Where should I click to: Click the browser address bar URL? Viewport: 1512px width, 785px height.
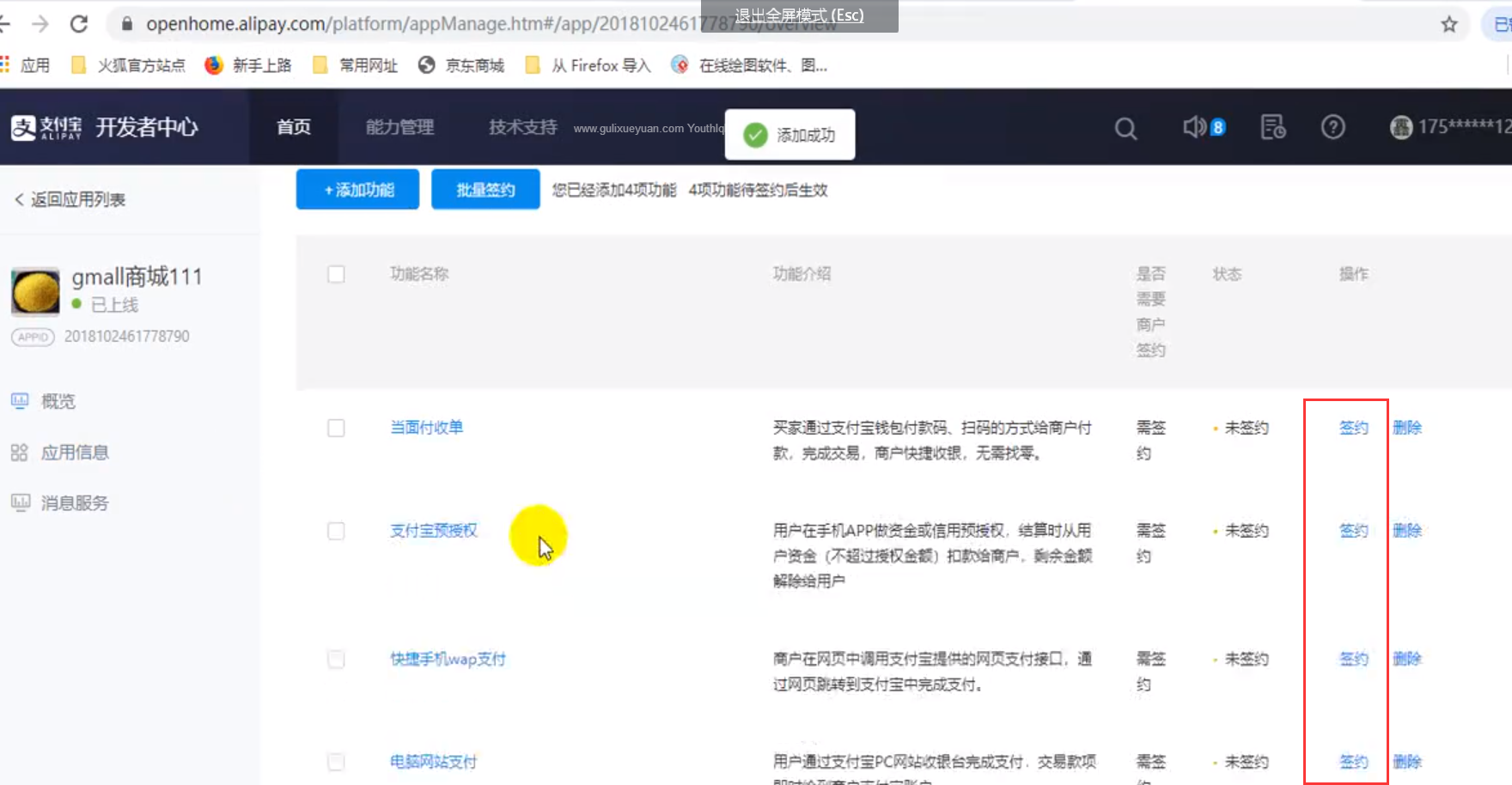pos(430,24)
